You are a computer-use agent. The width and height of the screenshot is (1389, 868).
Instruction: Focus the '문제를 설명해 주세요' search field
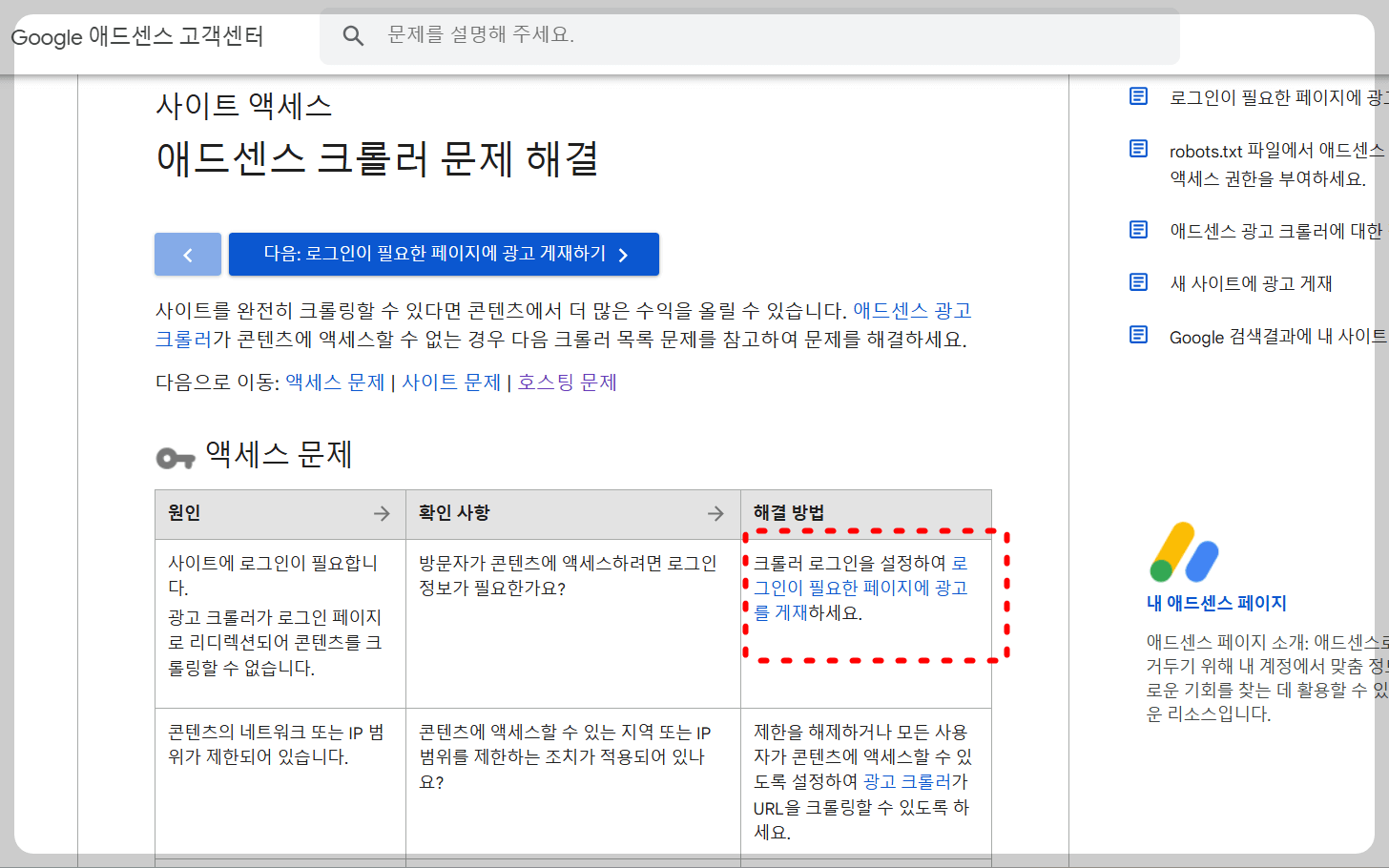749,35
